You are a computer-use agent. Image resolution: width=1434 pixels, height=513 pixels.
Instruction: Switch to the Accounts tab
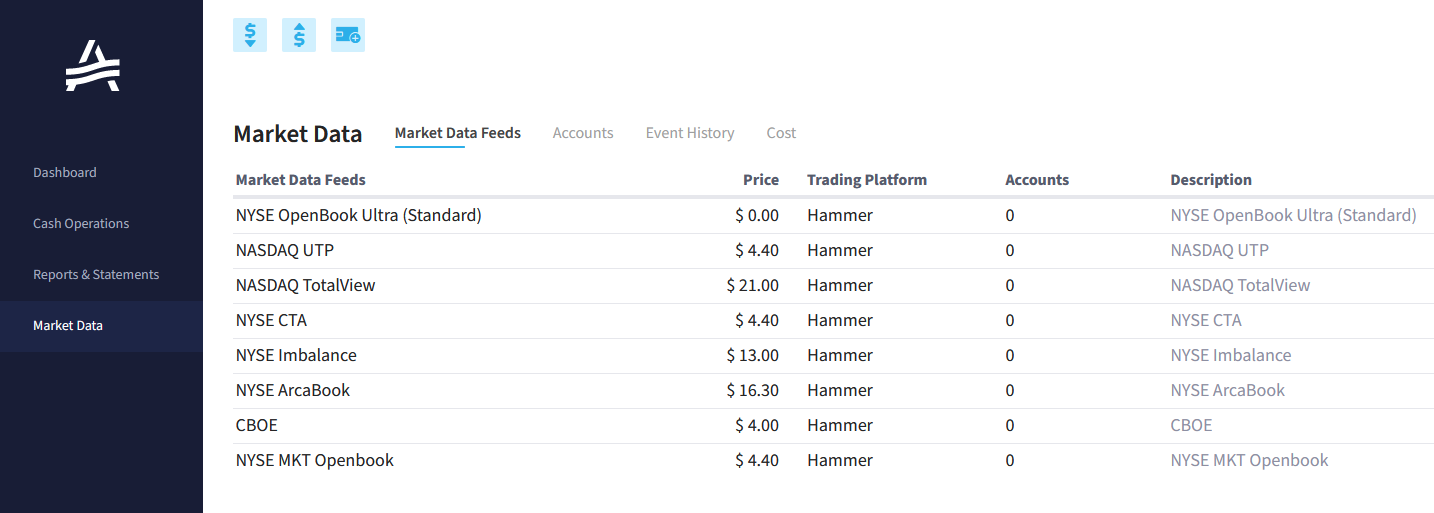click(x=583, y=133)
